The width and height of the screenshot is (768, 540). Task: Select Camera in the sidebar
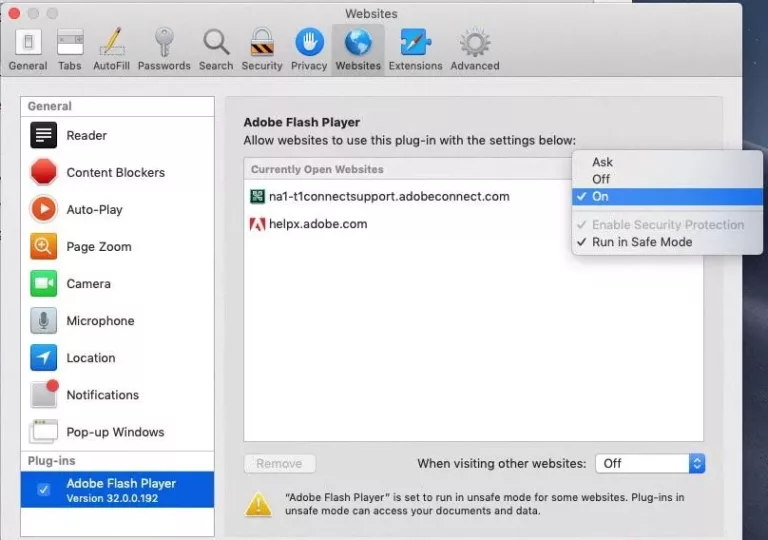click(118, 284)
